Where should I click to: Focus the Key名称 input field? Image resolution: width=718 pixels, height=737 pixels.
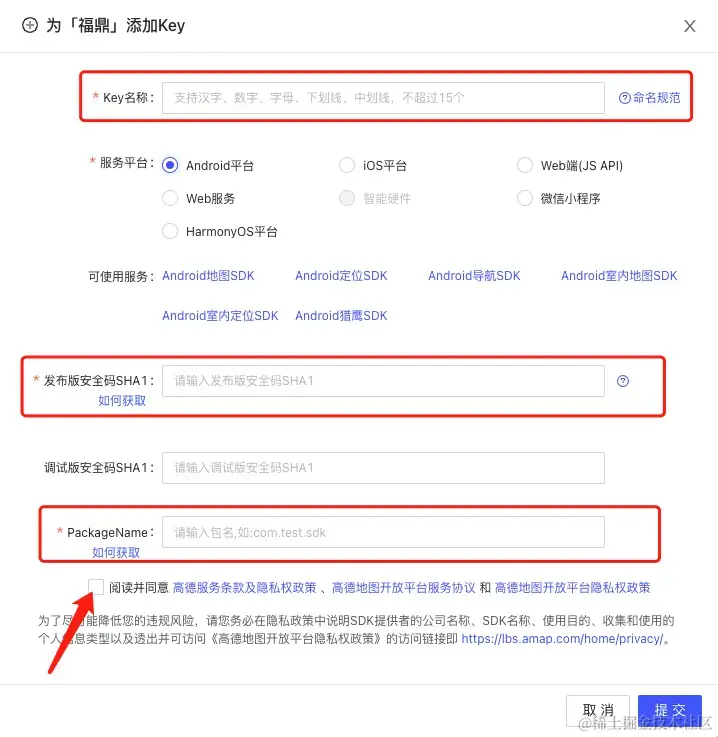[383, 98]
